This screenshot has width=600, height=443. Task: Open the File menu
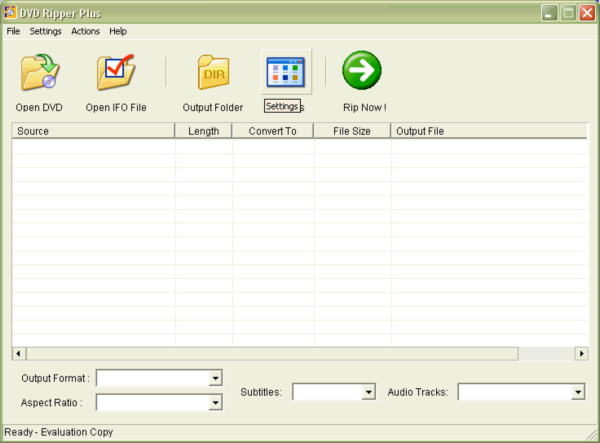pos(13,31)
